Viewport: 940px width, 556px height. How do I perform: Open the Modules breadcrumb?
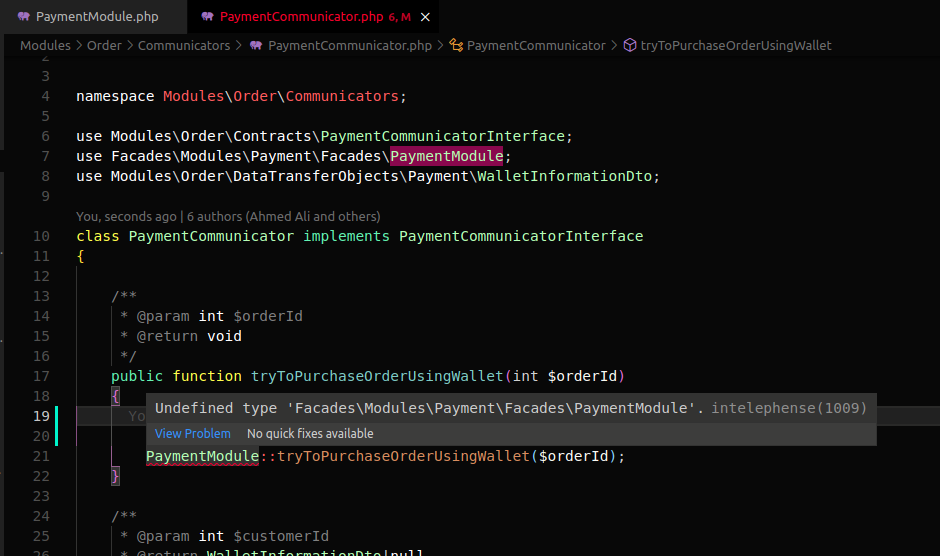(x=45, y=46)
